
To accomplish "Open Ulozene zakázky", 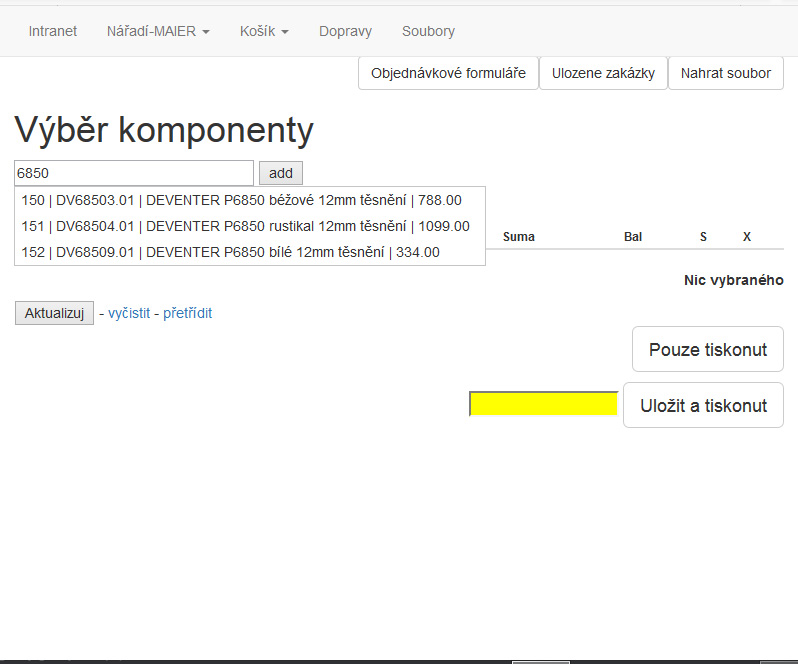I will (x=603, y=73).
